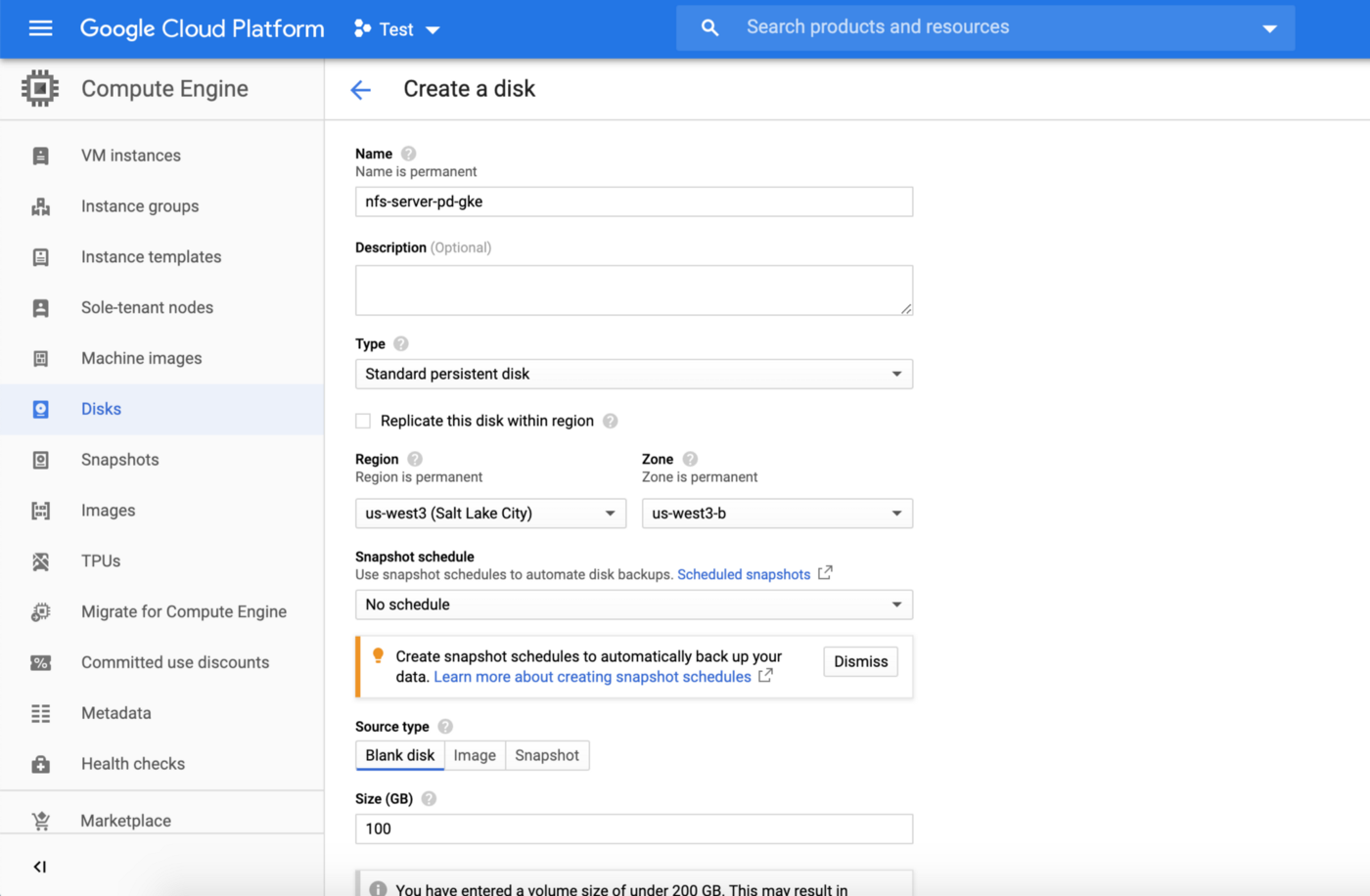Screen dimensions: 1370x896
Task: Click the help icon next to Source type
Action: 445,726
